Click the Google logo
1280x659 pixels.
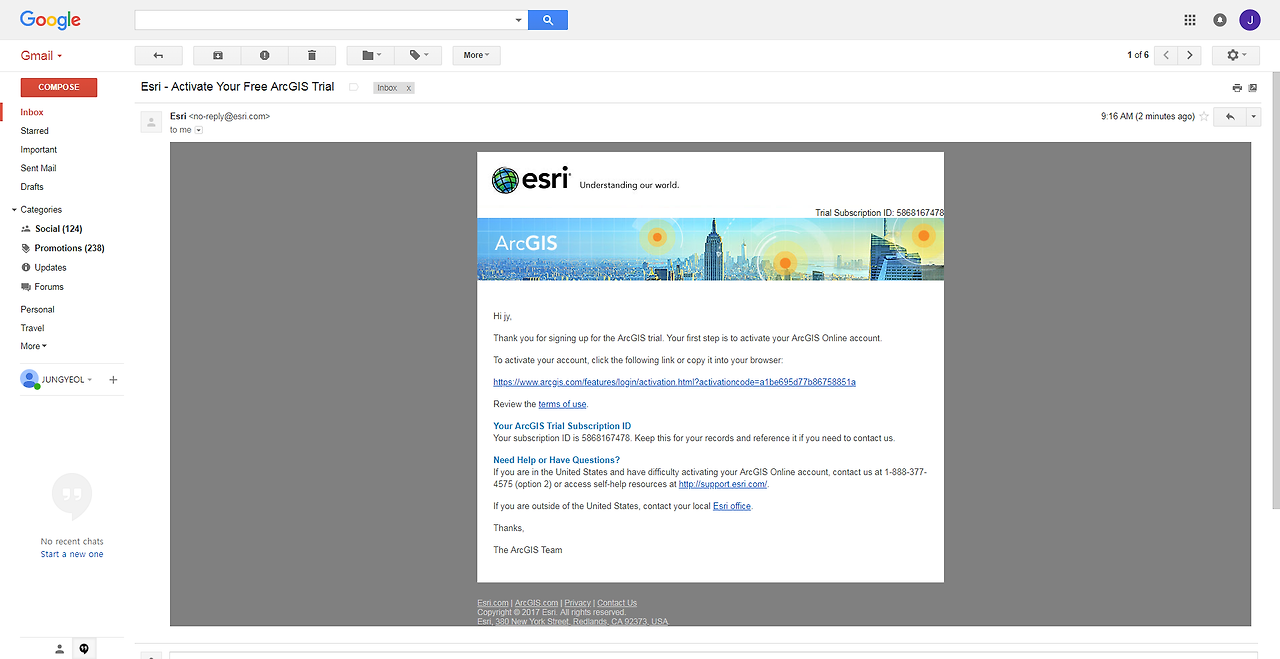(x=50, y=20)
